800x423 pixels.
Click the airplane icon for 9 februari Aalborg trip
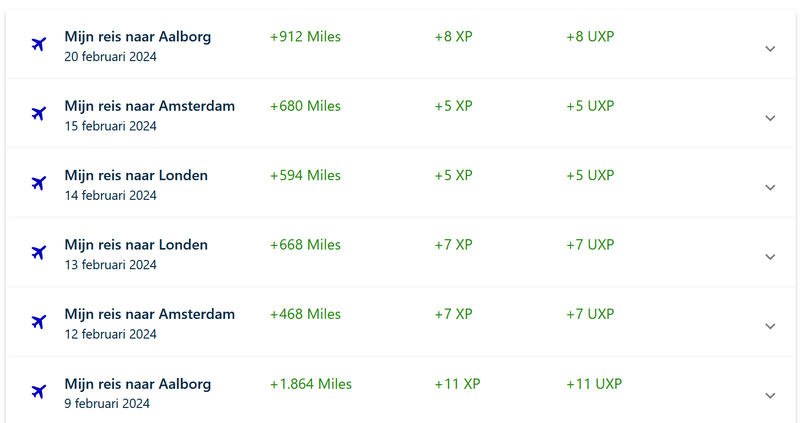[x=39, y=391]
